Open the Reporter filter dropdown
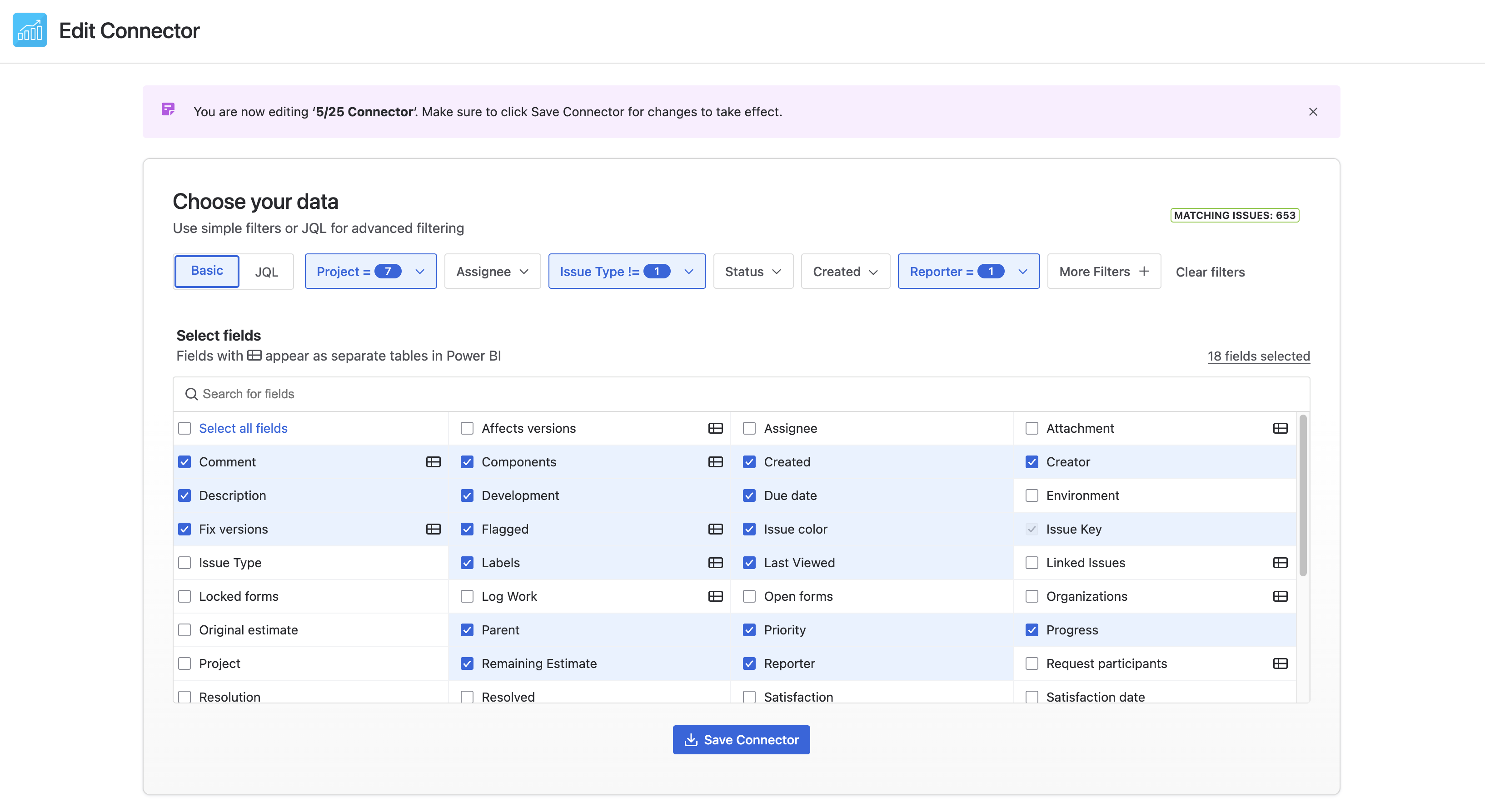Screen dimensions: 1485x812 [968, 272]
